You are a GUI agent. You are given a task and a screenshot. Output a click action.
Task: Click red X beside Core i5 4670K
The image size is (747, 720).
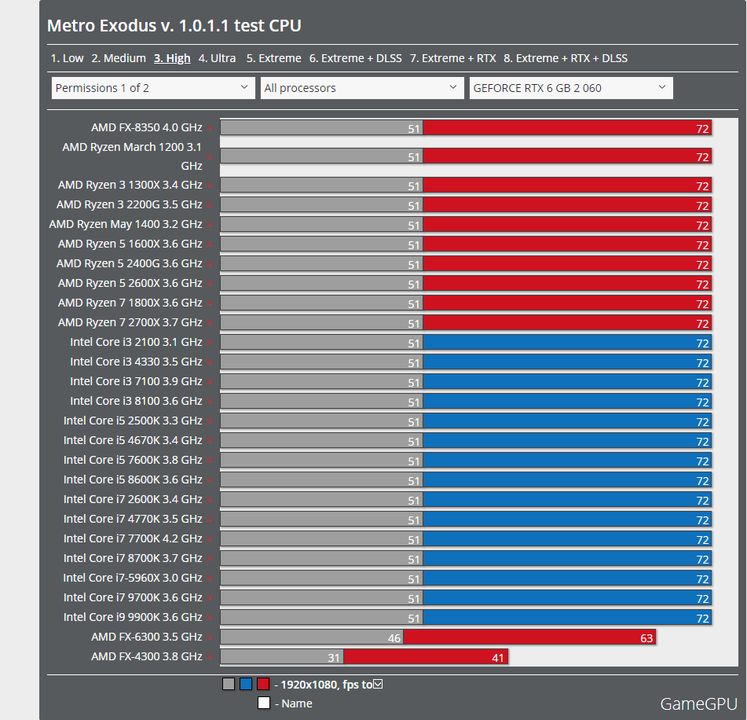(210, 441)
